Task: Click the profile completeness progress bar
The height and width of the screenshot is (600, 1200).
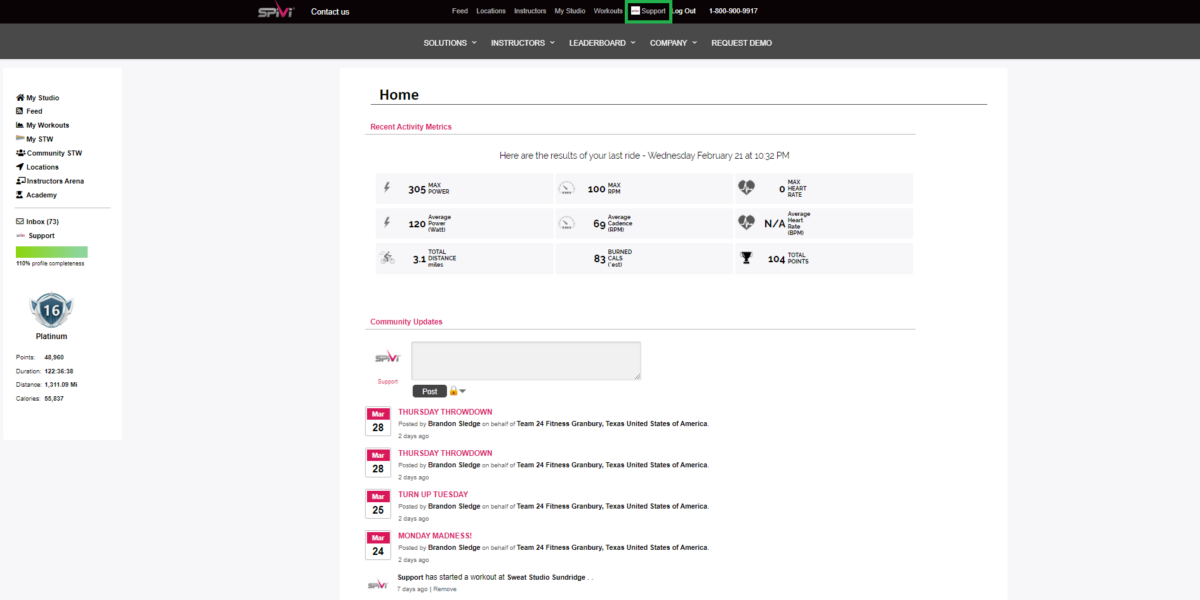Action: [51, 252]
